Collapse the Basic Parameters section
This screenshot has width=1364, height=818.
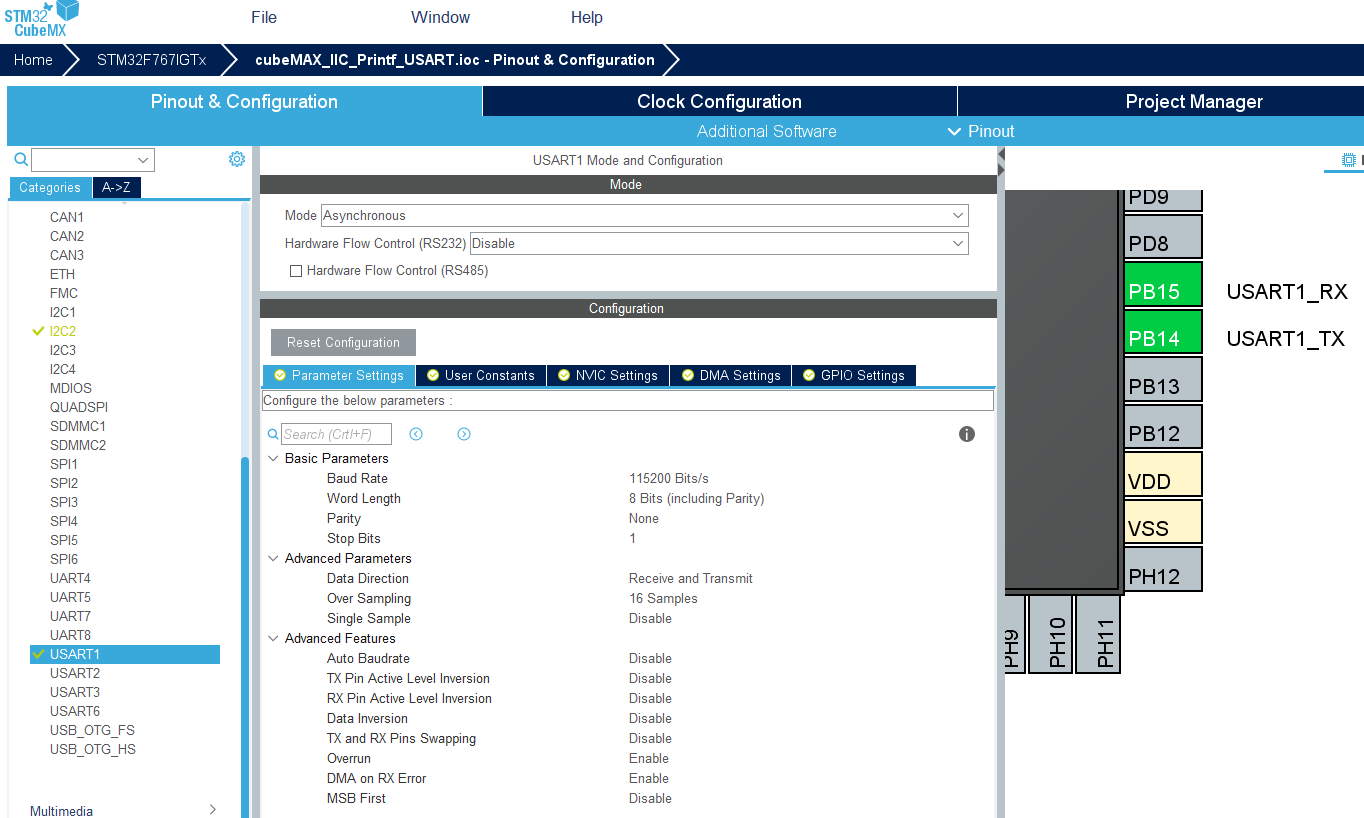273,458
